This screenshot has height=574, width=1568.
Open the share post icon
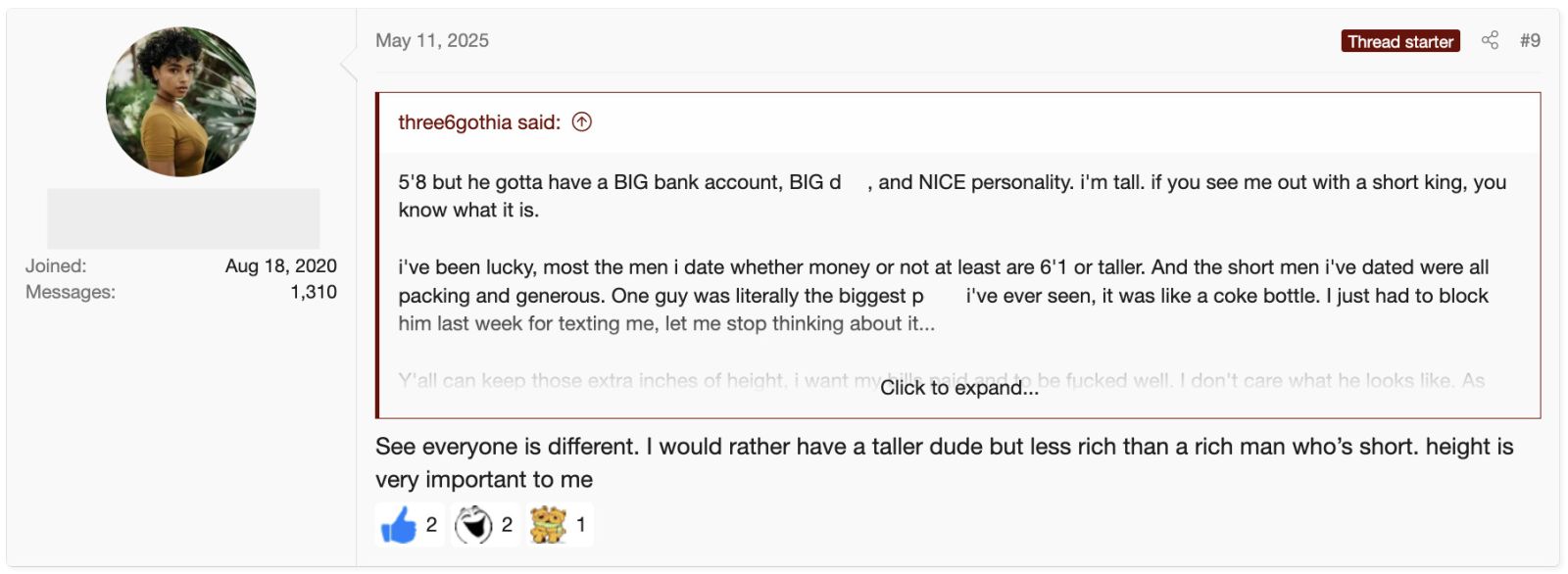pos(1490,40)
